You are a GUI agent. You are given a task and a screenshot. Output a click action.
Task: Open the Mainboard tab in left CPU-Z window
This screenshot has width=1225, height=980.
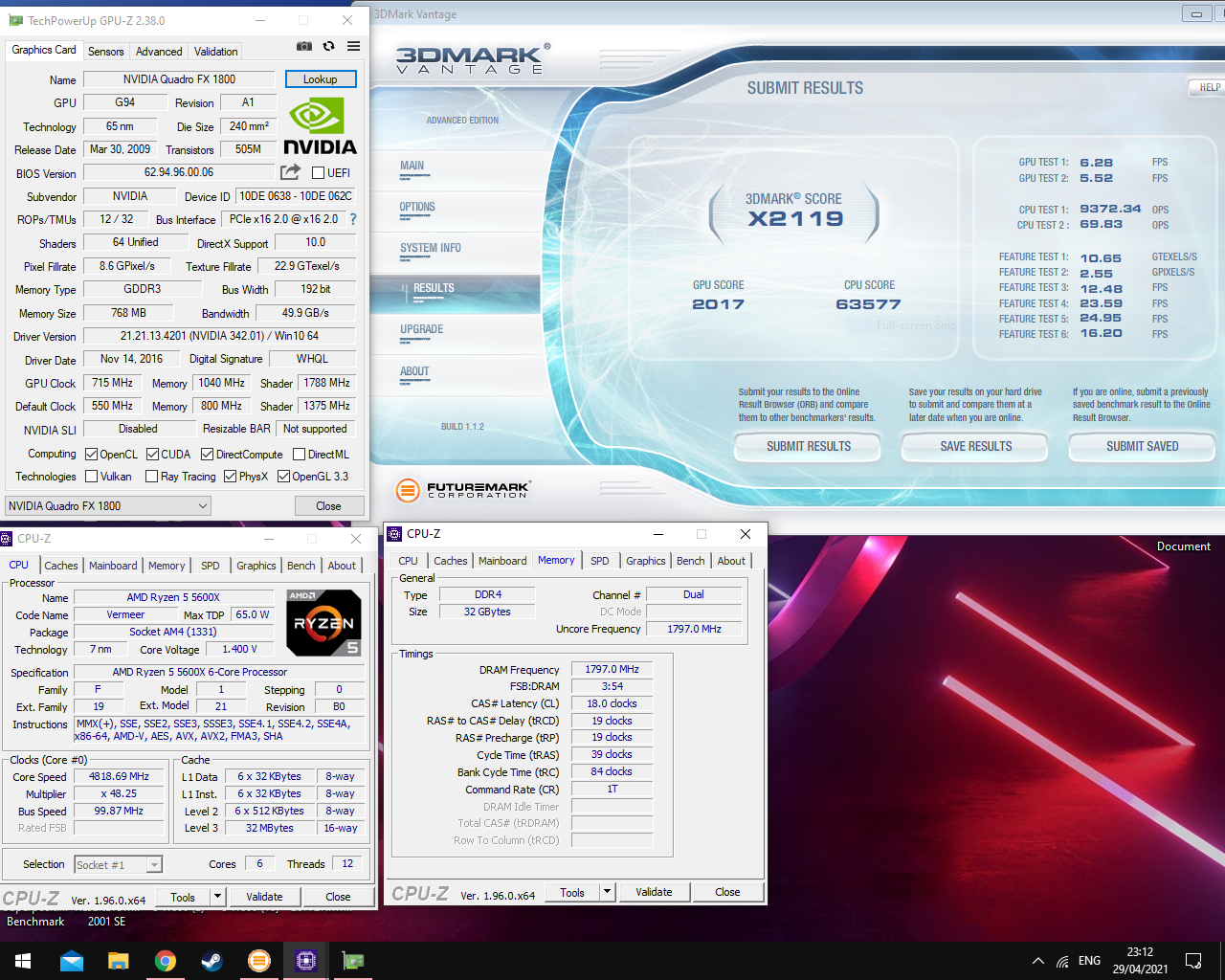click(x=113, y=566)
